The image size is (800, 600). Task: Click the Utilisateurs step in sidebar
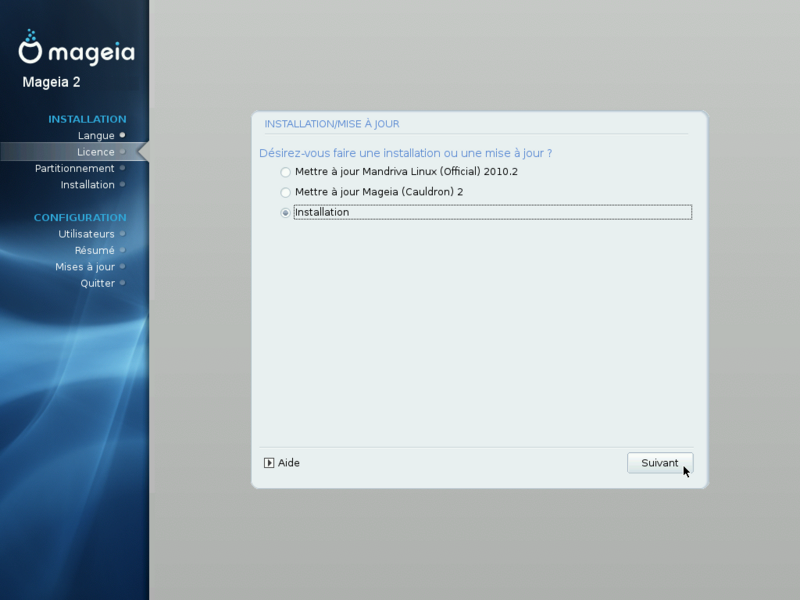coord(86,234)
